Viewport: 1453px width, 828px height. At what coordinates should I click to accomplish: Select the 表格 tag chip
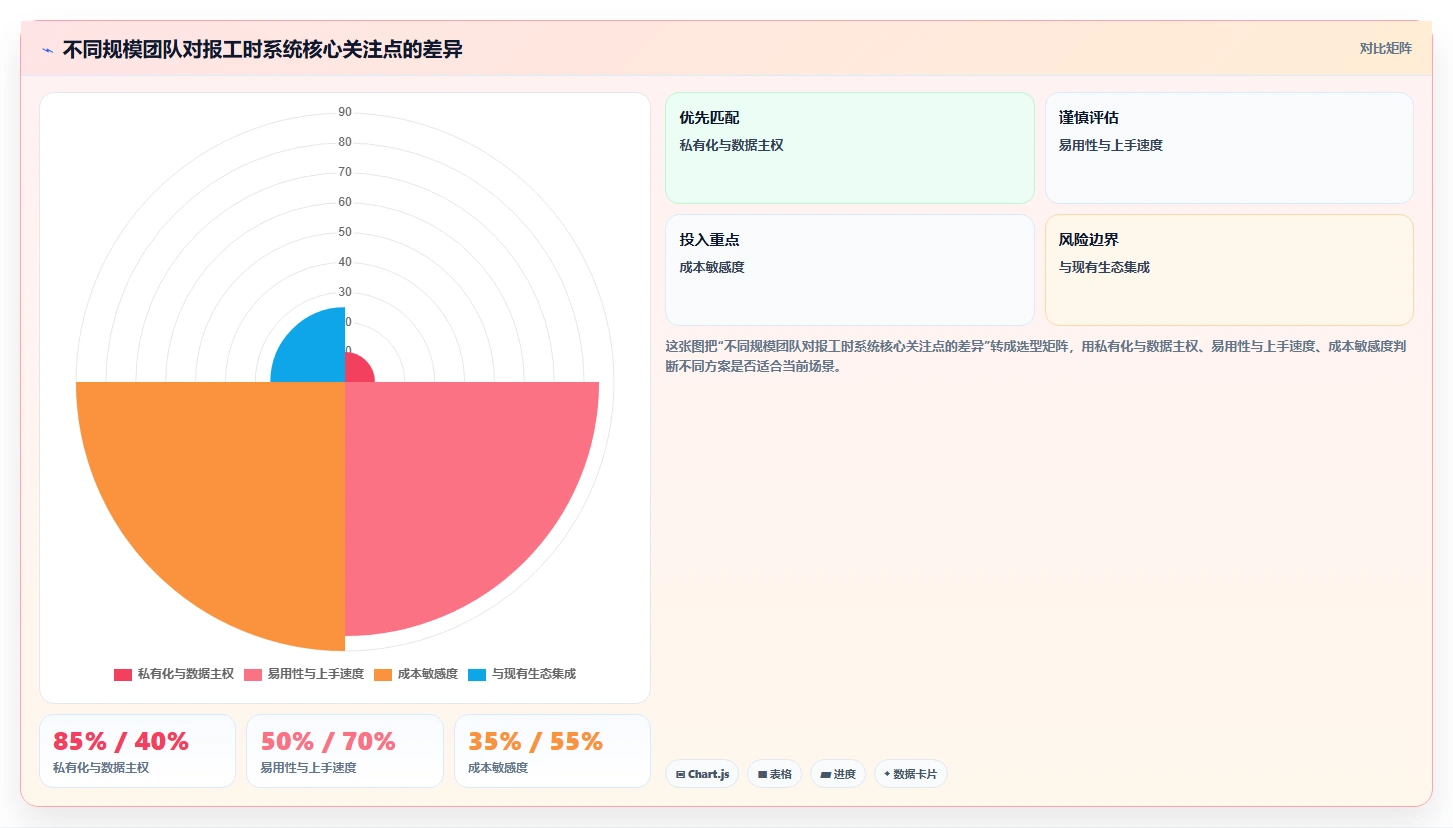tap(774, 774)
